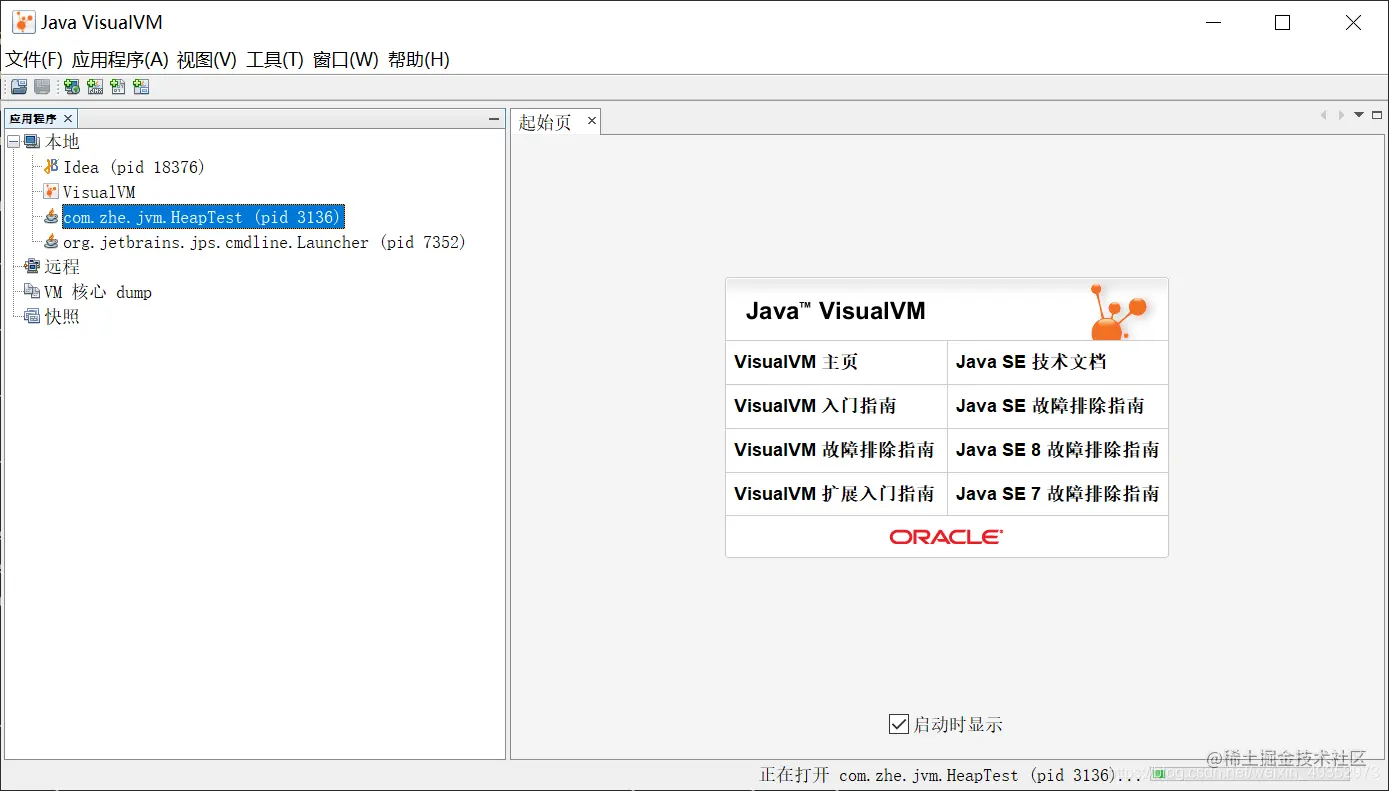1389x791 pixels.
Task: Open the Java SE 7 故障排除指南 link
Action: [x=1058, y=494]
